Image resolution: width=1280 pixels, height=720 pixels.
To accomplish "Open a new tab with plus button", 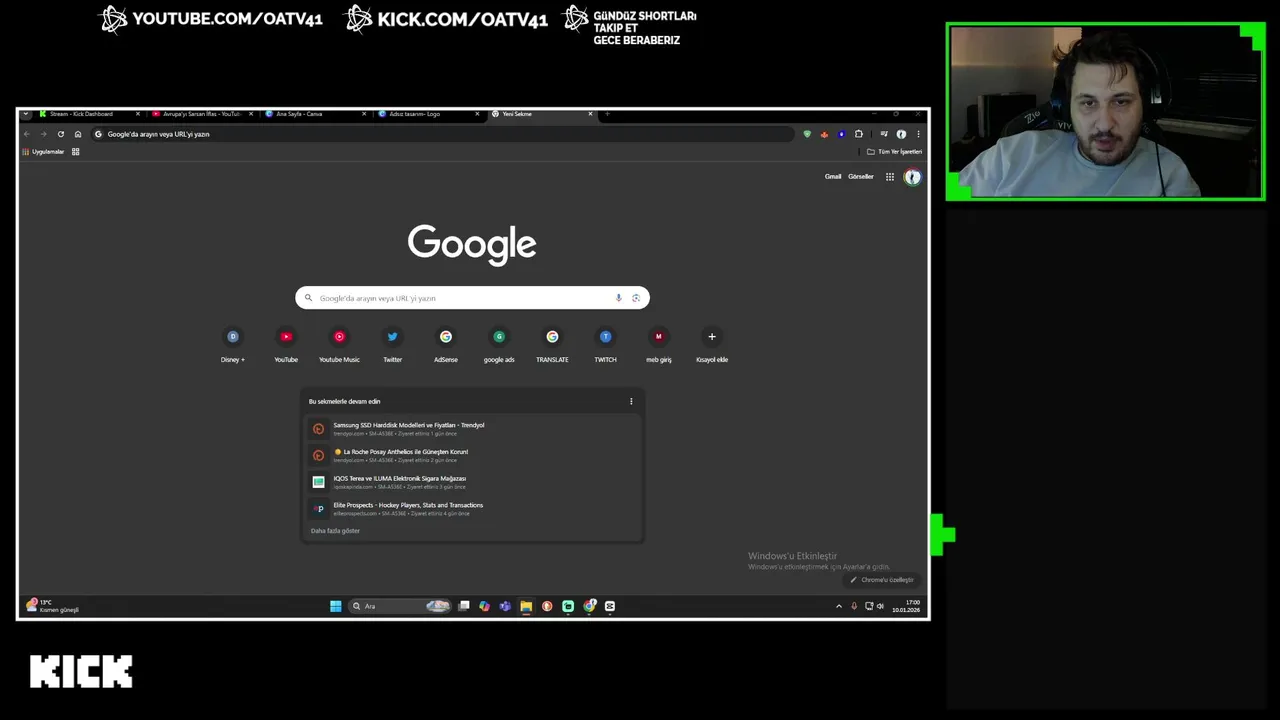I will click(x=607, y=114).
